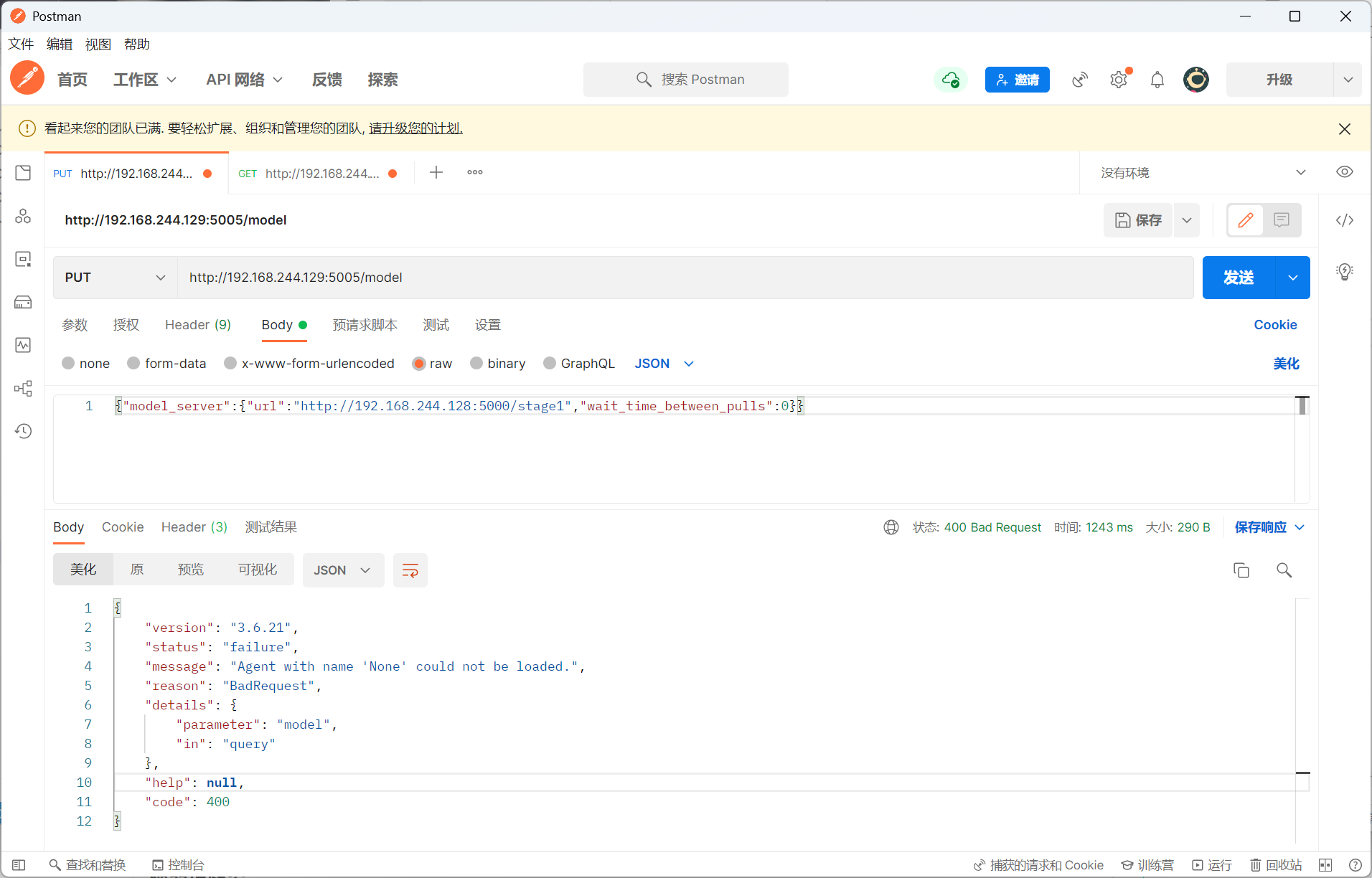Viewport: 1372px width, 878px height.
Task: Open Environments icon in the left sidebar
Action: tap(23, 259)
